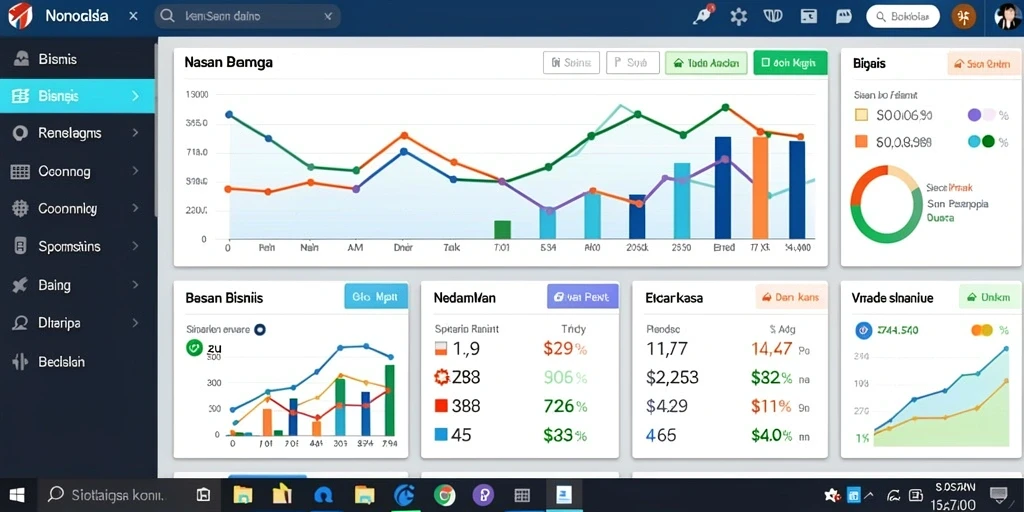Click the green 'ooh Kigin' button
1024x512 pixels.
tap(790, 63)
